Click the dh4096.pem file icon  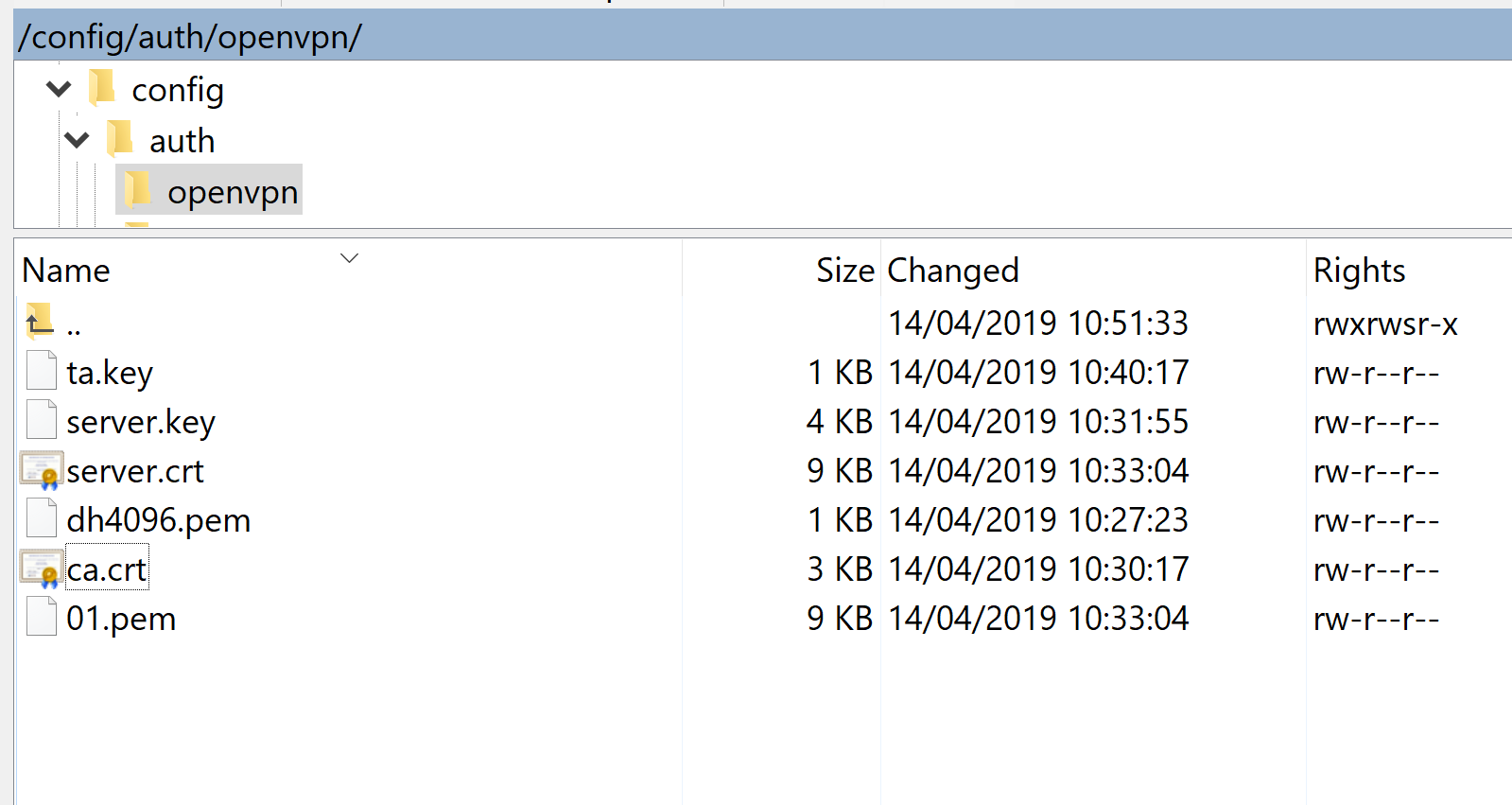pos(41,517)
